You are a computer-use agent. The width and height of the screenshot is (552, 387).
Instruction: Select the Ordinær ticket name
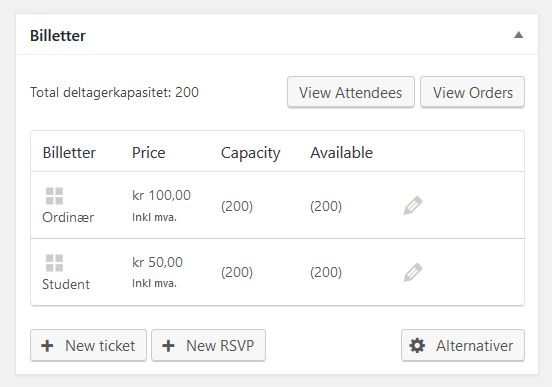tap(68, 217)
